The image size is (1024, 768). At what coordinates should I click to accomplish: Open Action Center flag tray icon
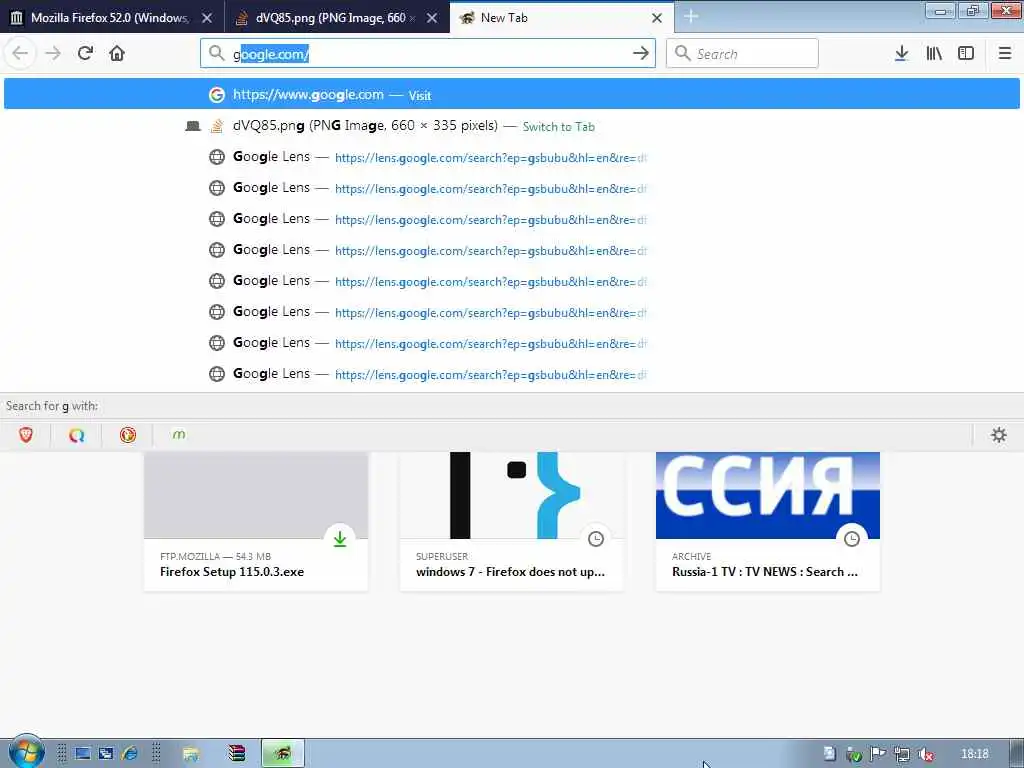pos(878,754)
